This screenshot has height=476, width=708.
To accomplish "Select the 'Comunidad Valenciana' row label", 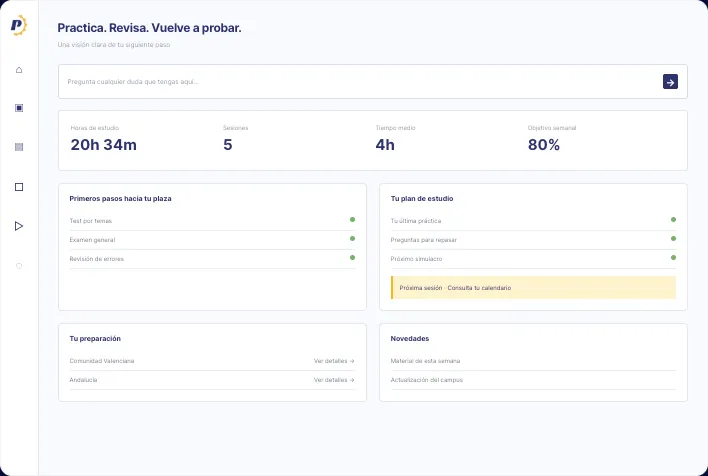I will [102, 361].
